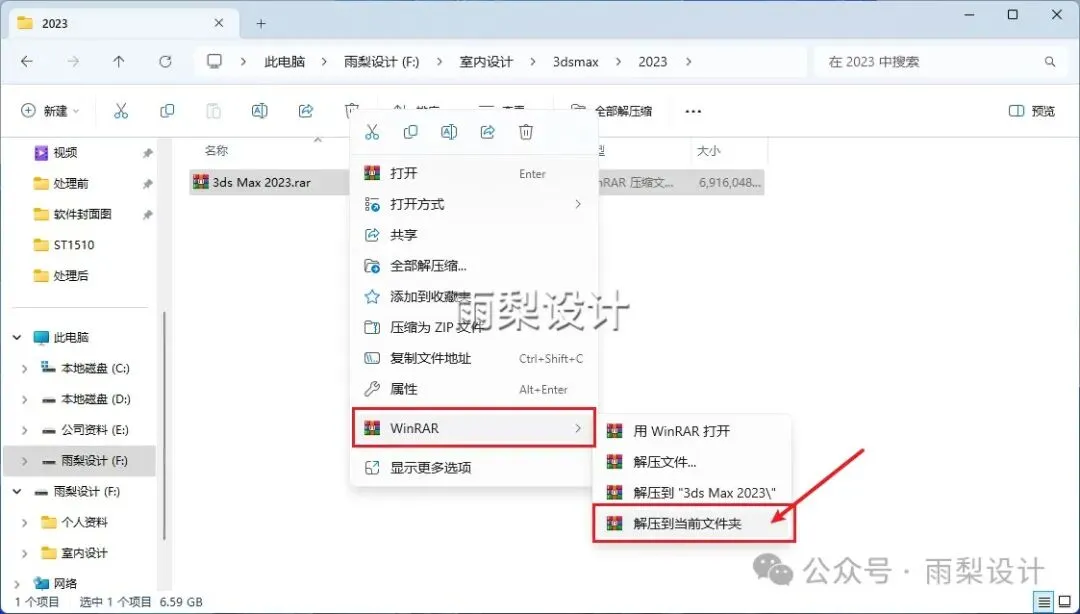1080x614 pixels.
Task: Open the 软件封面图 quick access folder
Action: [84, 214]
